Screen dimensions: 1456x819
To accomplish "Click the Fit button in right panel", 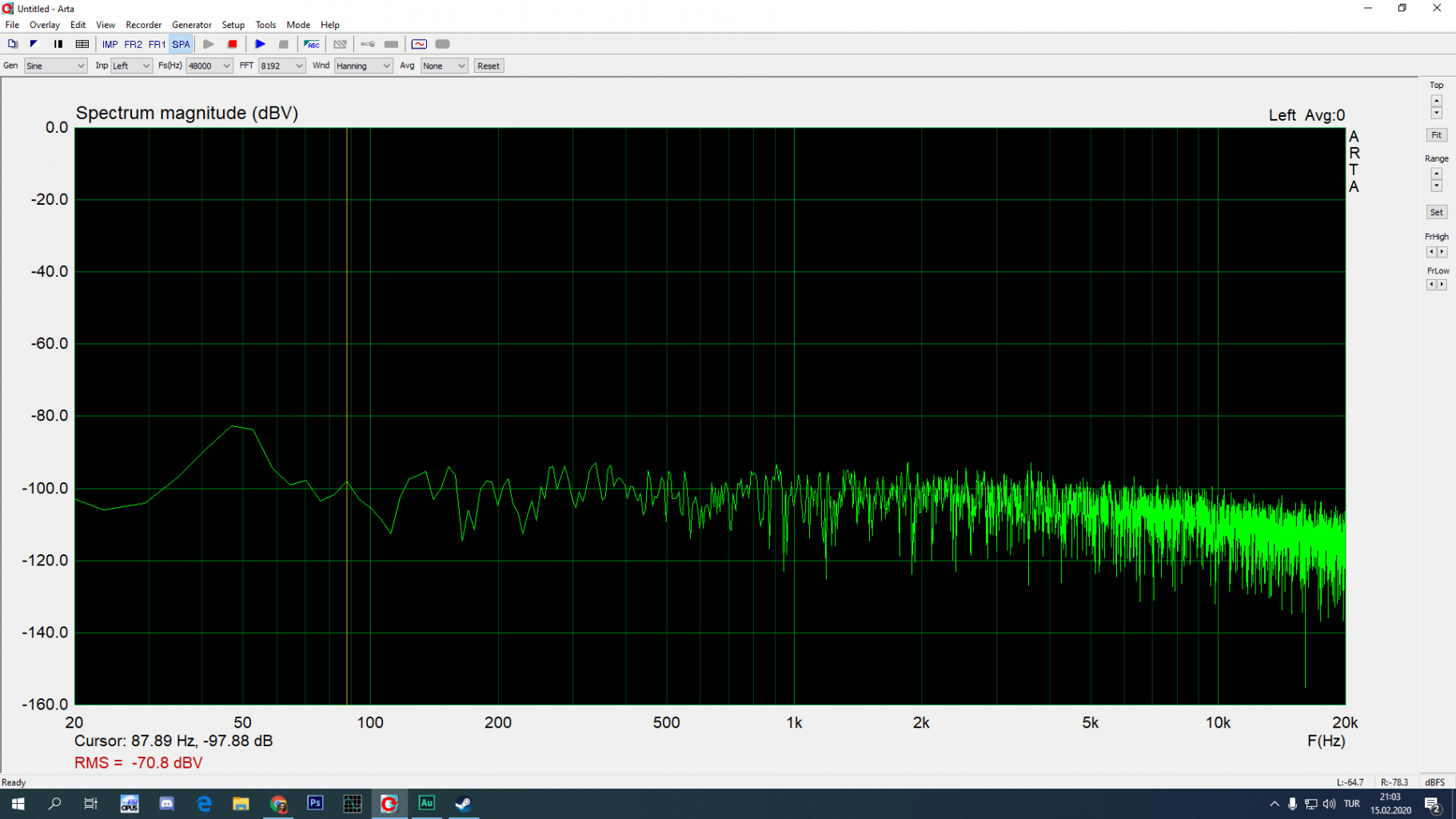I will tap(1436, 135).
